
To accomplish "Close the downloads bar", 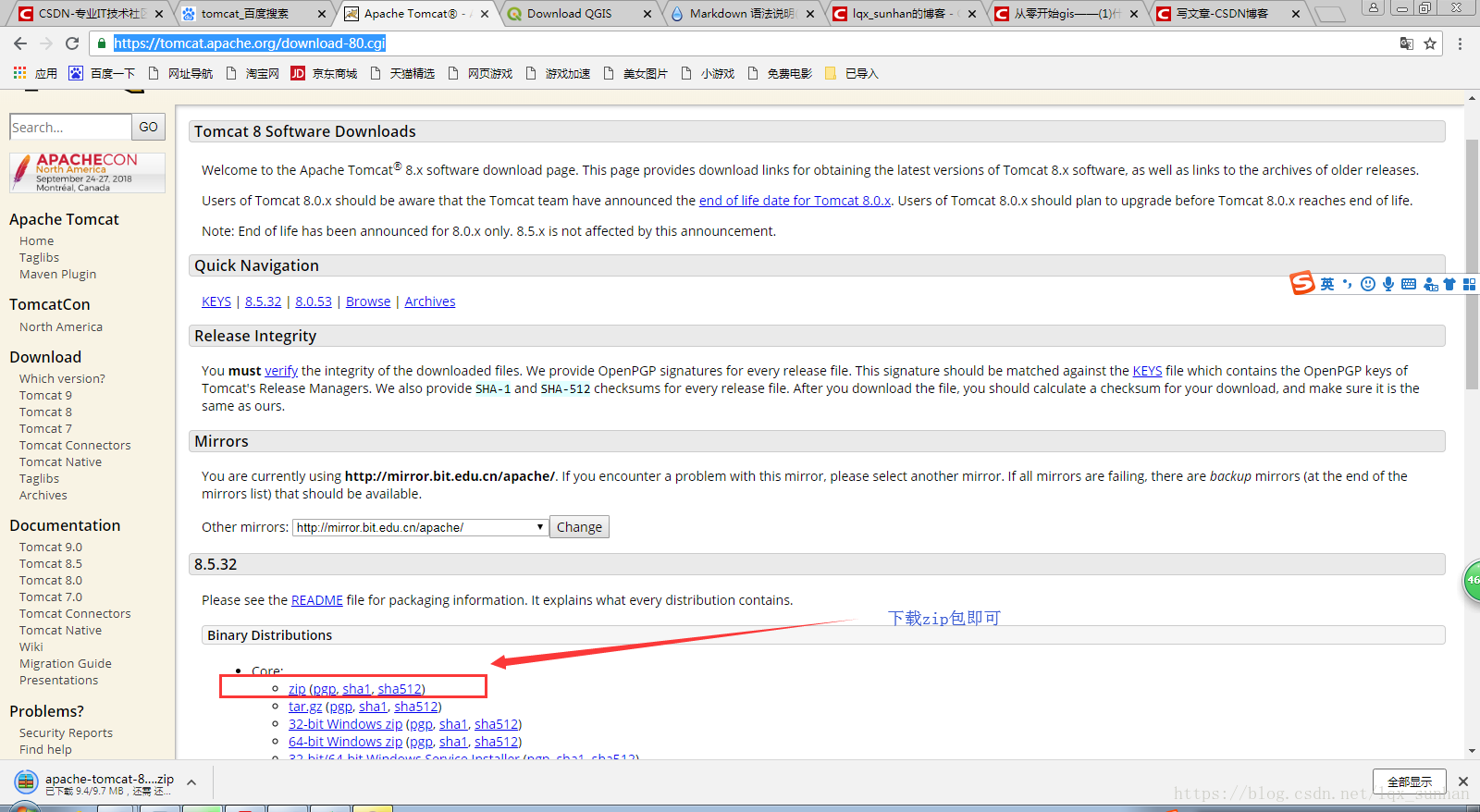I will pyautogui.click(x=1463, y=781).
